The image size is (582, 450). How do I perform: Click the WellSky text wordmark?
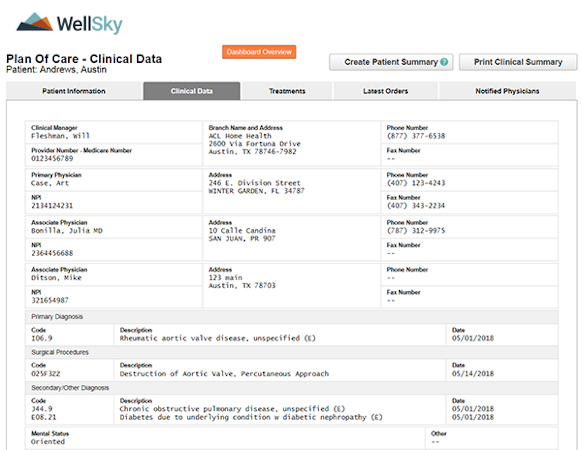tap(89, 24)
